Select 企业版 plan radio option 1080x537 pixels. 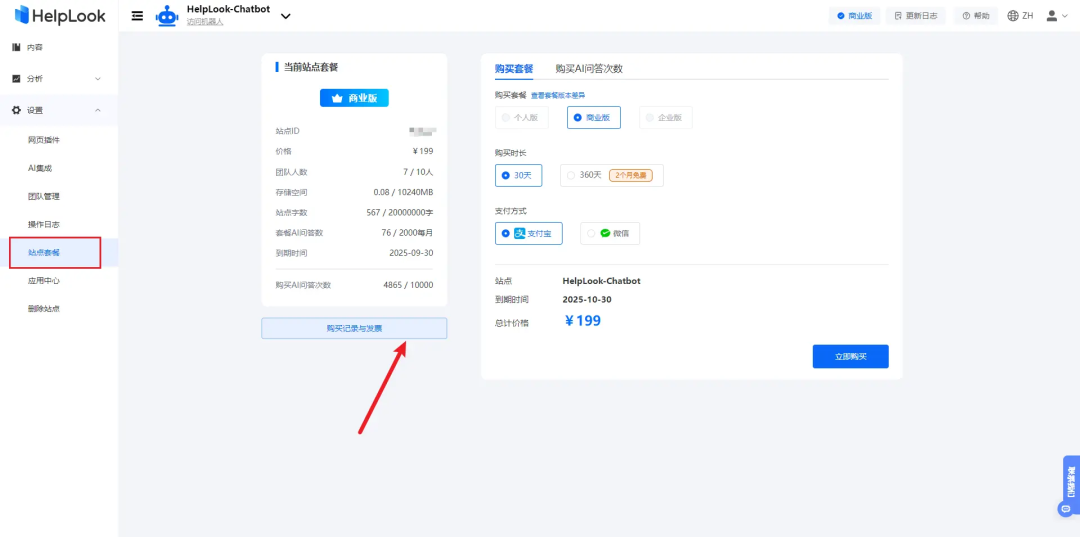pos(665,118)
